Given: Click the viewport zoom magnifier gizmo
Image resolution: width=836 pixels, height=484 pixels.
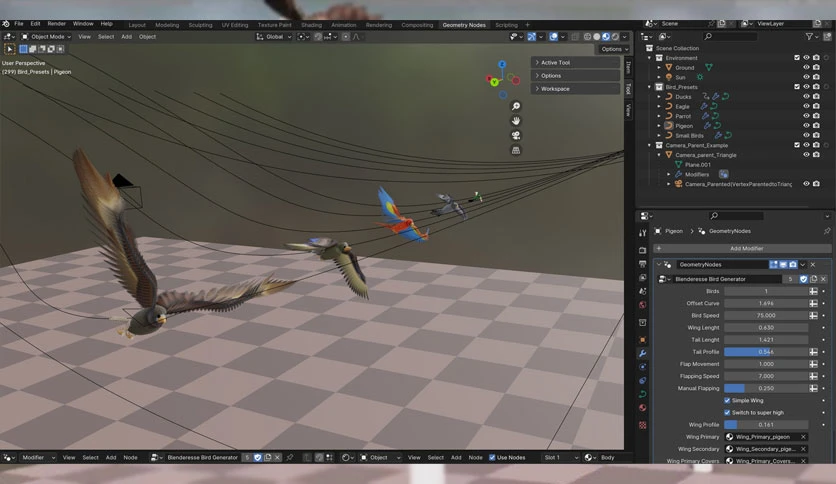Looking at the screenshot, I should tap(516, 107).
